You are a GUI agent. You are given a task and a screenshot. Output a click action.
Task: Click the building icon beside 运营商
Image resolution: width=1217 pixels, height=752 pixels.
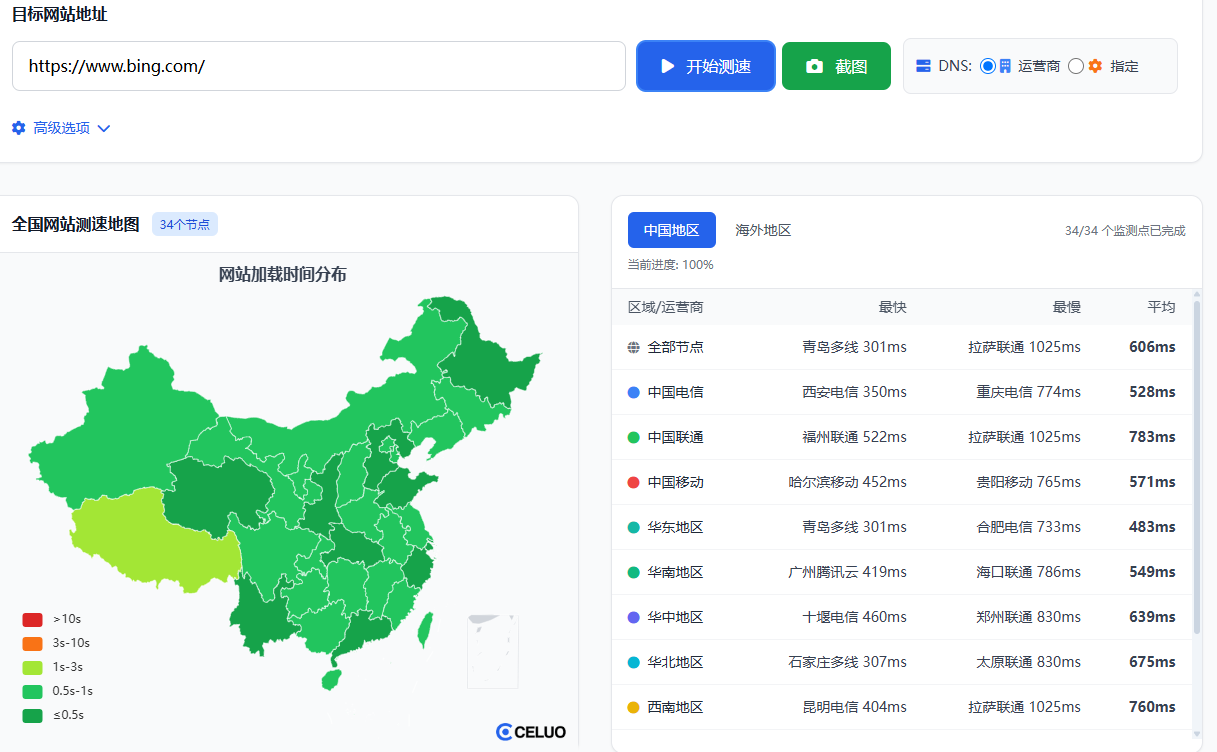(1005, 66)
